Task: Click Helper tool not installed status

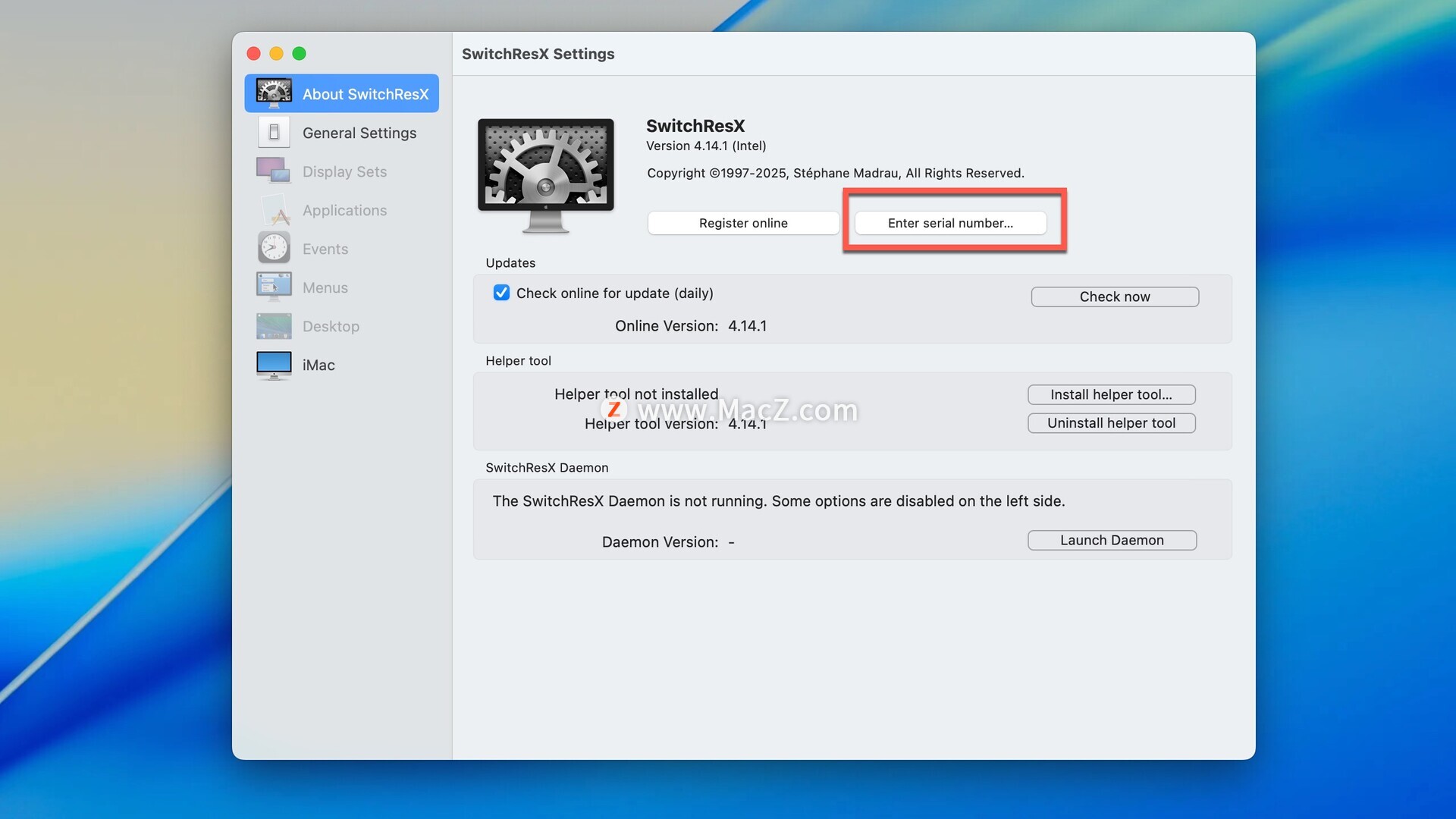Action: point(636,394)
